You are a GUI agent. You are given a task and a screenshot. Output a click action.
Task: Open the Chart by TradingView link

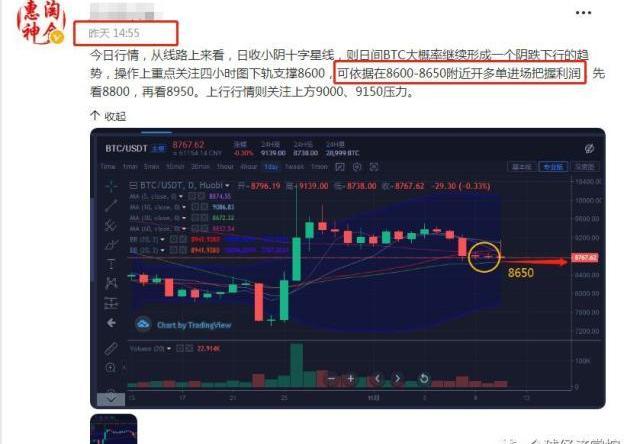pos(183,325)
